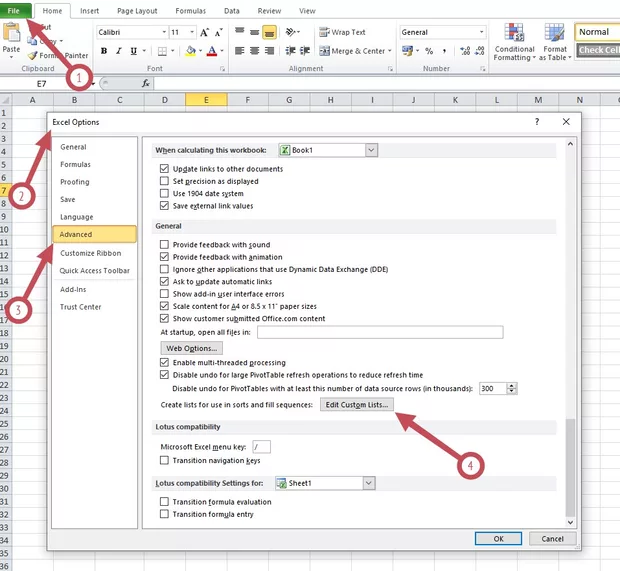Select Proofing in Excel Options sidebar
Viewport: 620px width, 571px height.
[75, 182]
